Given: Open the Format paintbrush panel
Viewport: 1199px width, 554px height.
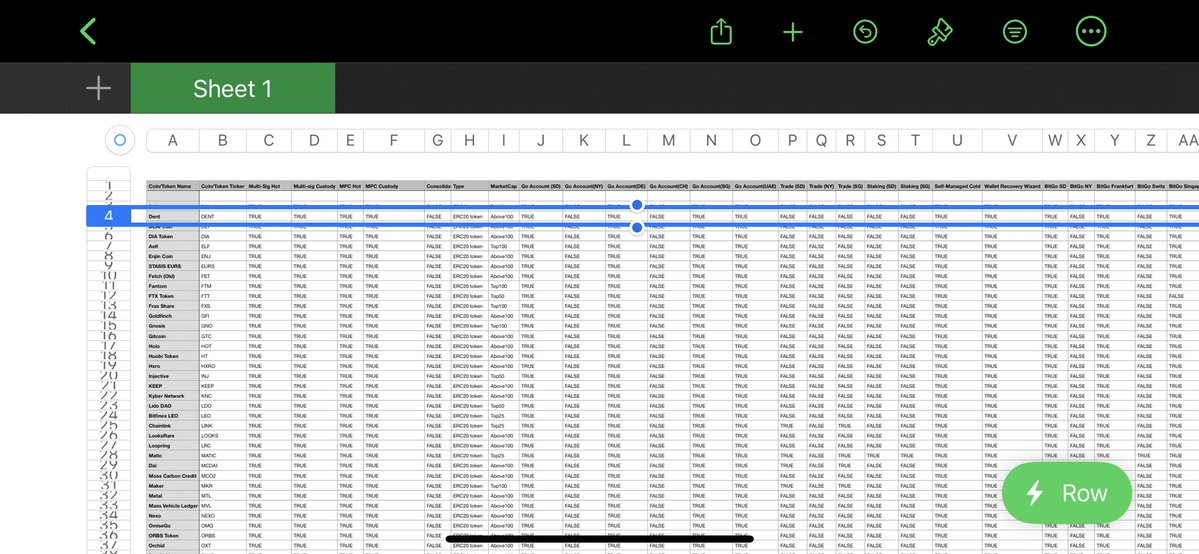Looking at the screenshot, I should 939,31.
